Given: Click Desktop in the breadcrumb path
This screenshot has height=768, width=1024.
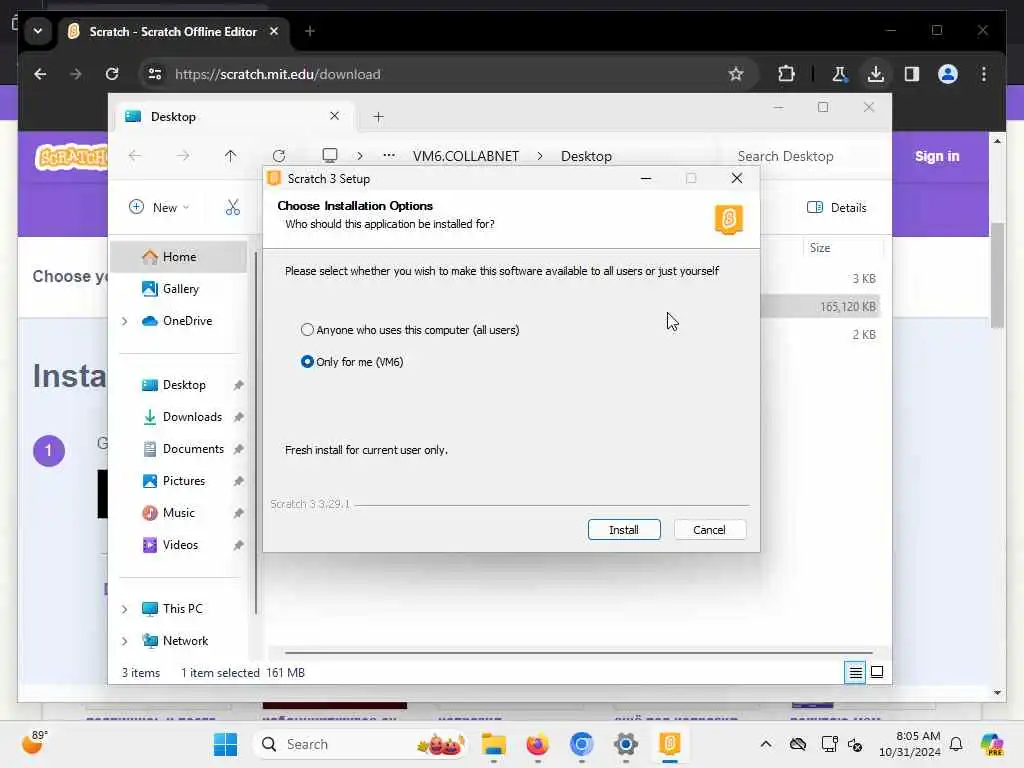Looking at the screenshot, I should 586,156.
